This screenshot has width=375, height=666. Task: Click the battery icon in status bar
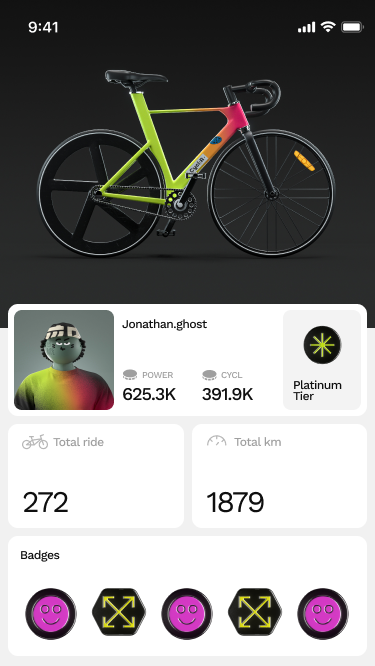[352, 28]
